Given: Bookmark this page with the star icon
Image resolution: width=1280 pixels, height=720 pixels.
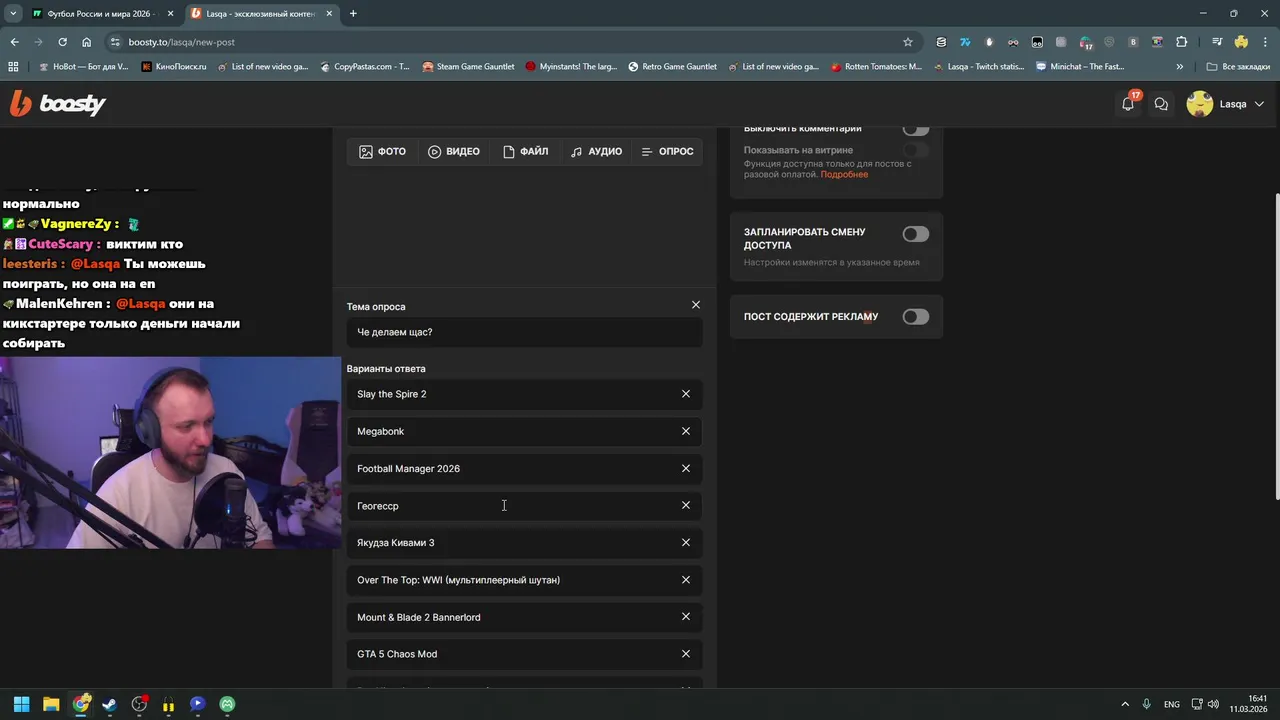Looking at the screenshot, I should (x=908, y=42).
